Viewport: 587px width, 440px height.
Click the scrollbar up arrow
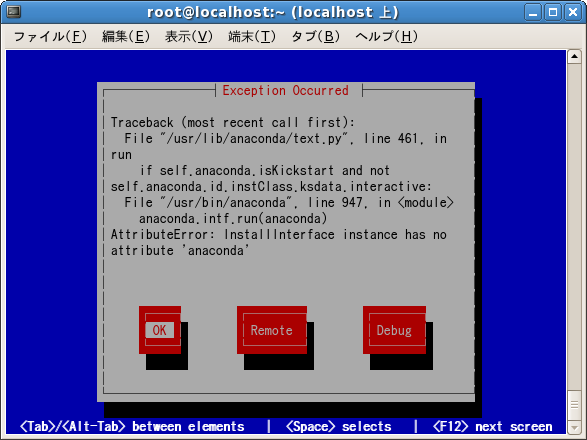tap(574, 57)
